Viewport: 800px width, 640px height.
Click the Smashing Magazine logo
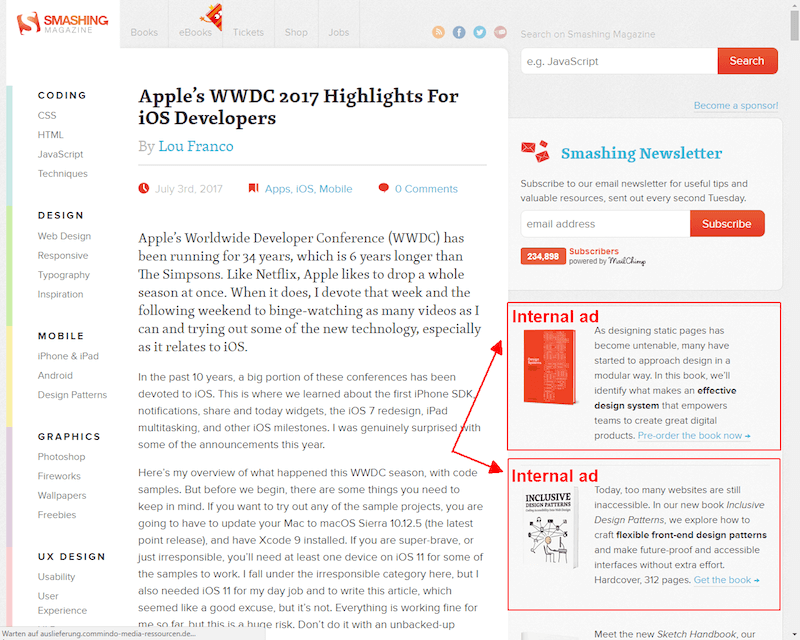pos(62,23)
